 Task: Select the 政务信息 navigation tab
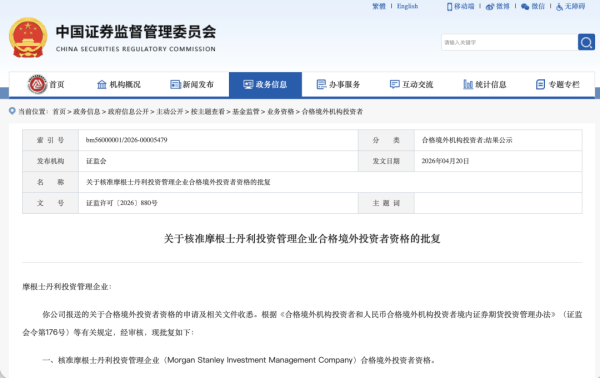click(x=265, y=84)
